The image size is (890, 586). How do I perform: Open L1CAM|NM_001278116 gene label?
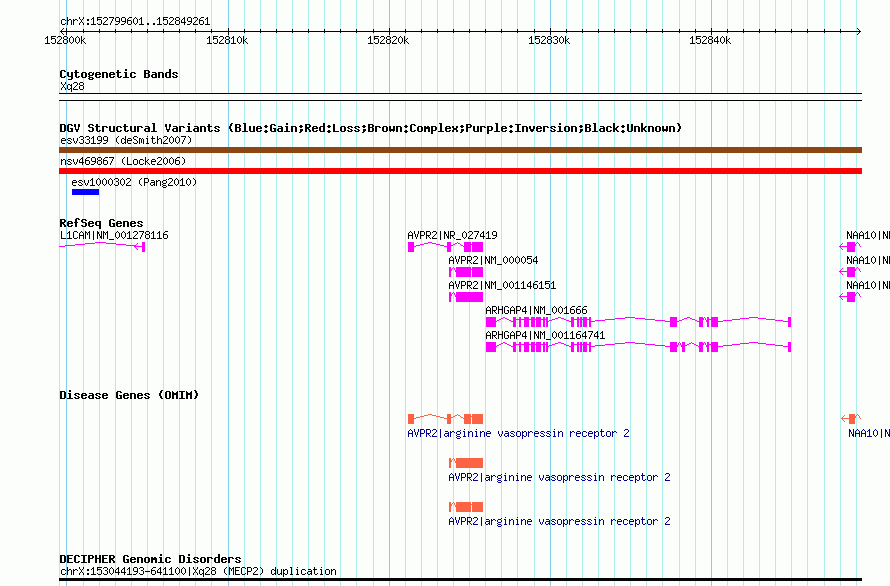pos(114,235)
